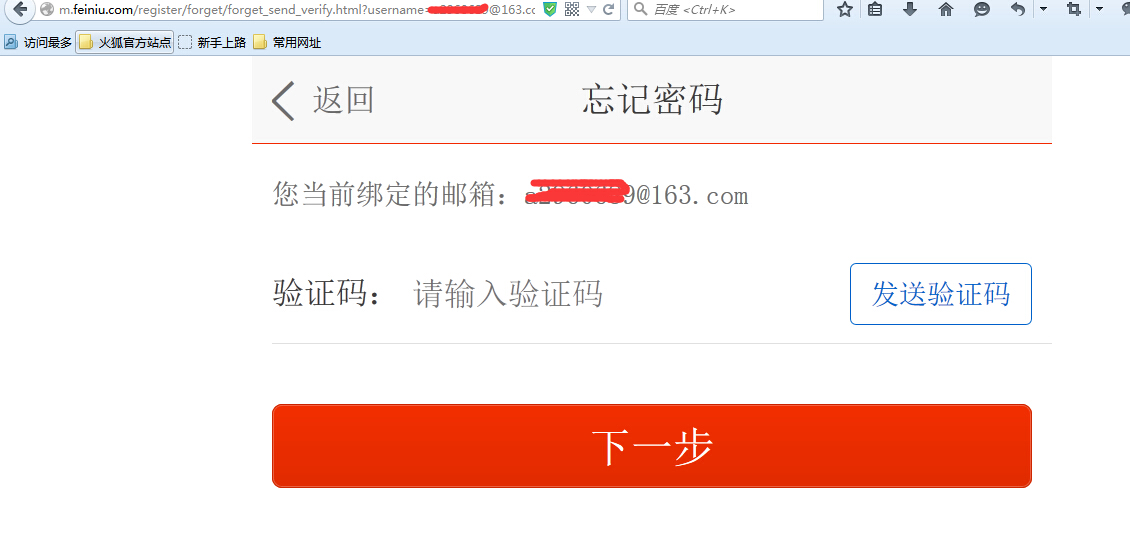Open the 火狐官方站点 bookmark folder
This screenshot has width=1130, height=559.
125,43
